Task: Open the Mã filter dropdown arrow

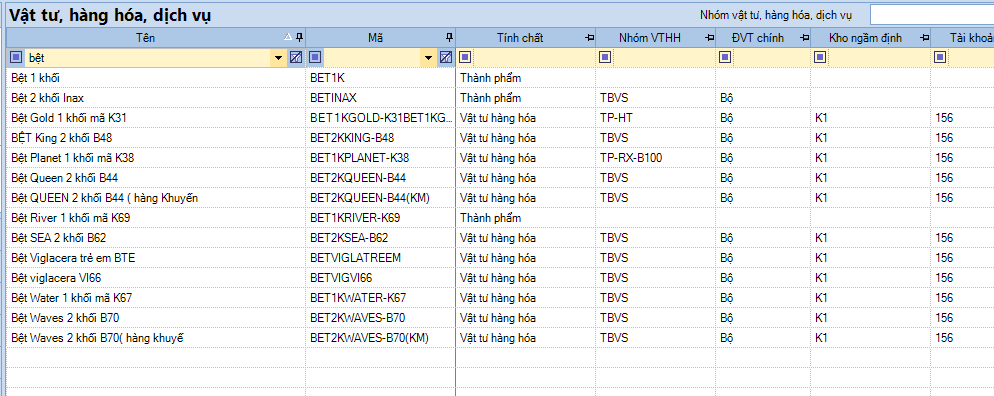Action: click(x=429, y=58)
